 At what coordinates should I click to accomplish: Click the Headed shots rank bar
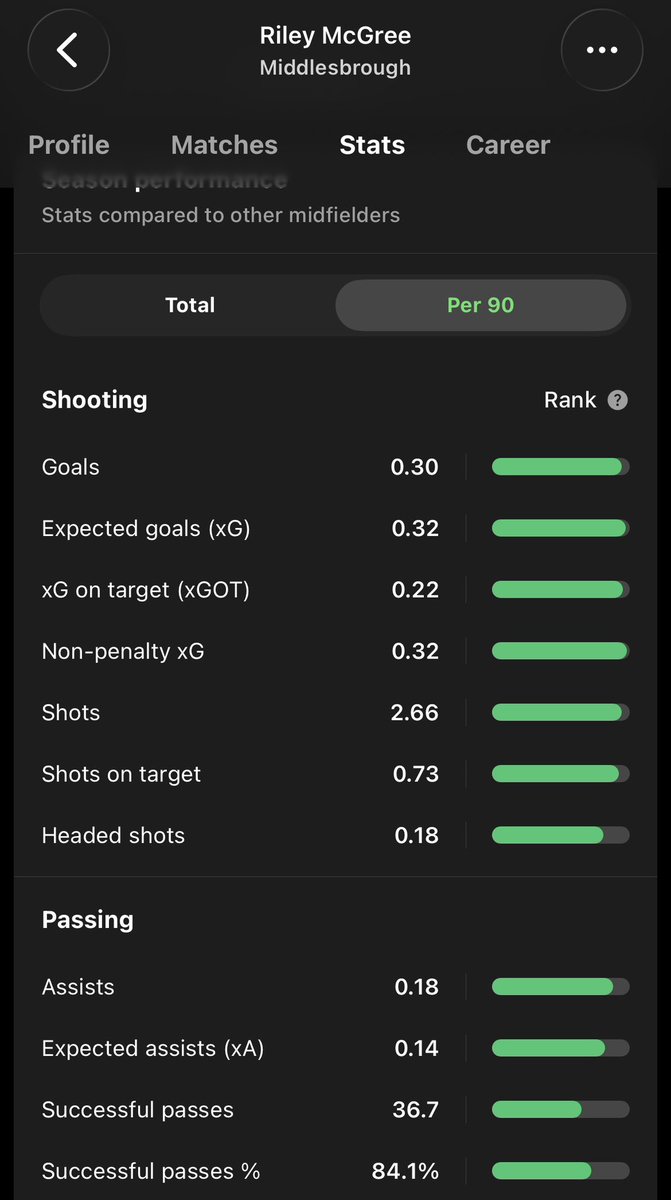click(x=561, y=836)
